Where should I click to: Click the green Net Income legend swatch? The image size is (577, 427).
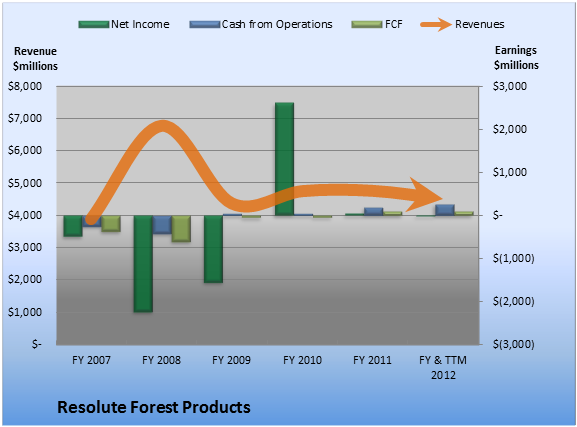(x=94, y=25)
